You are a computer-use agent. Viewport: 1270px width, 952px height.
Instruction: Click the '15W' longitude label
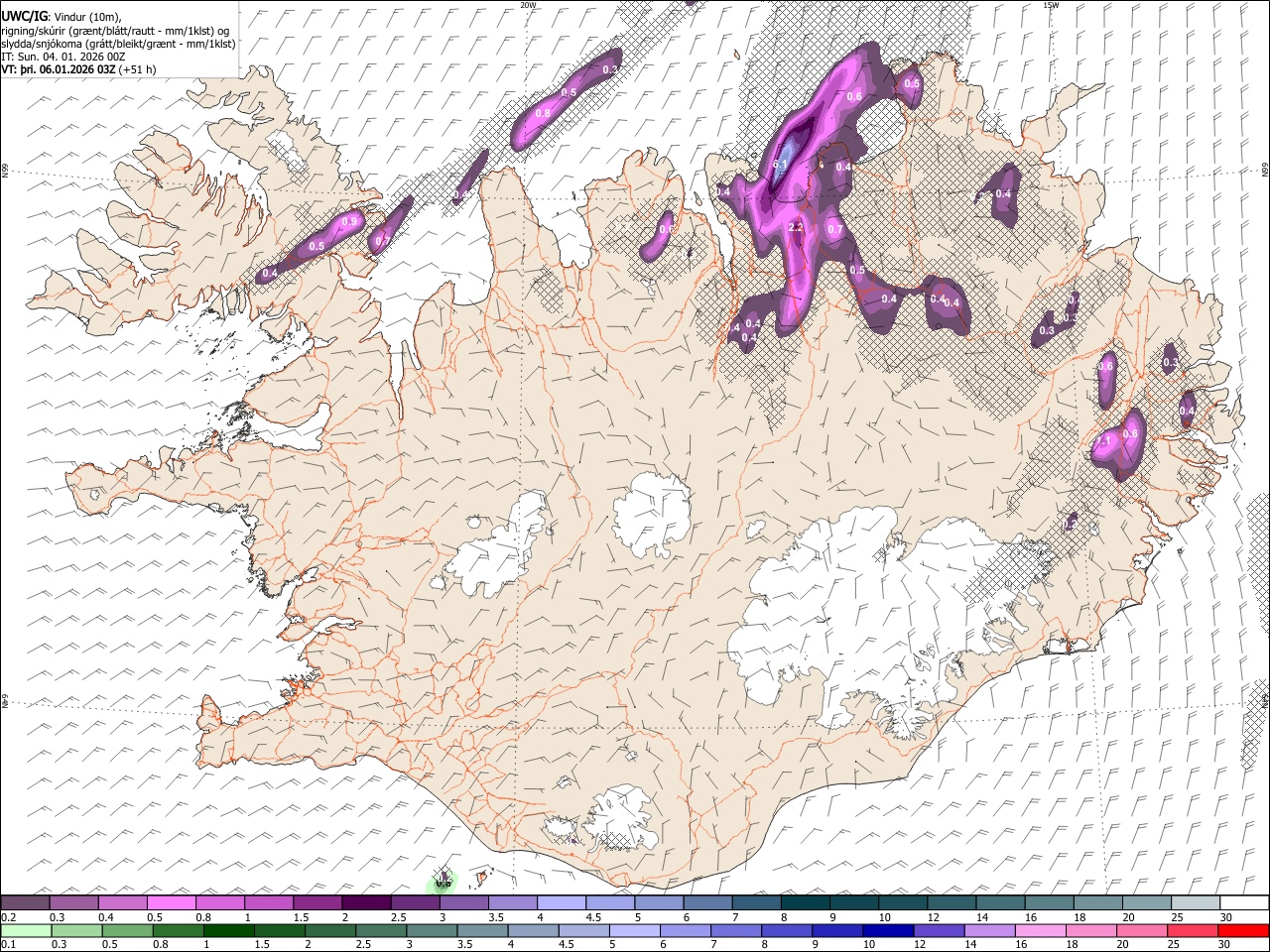point(1050,5)
